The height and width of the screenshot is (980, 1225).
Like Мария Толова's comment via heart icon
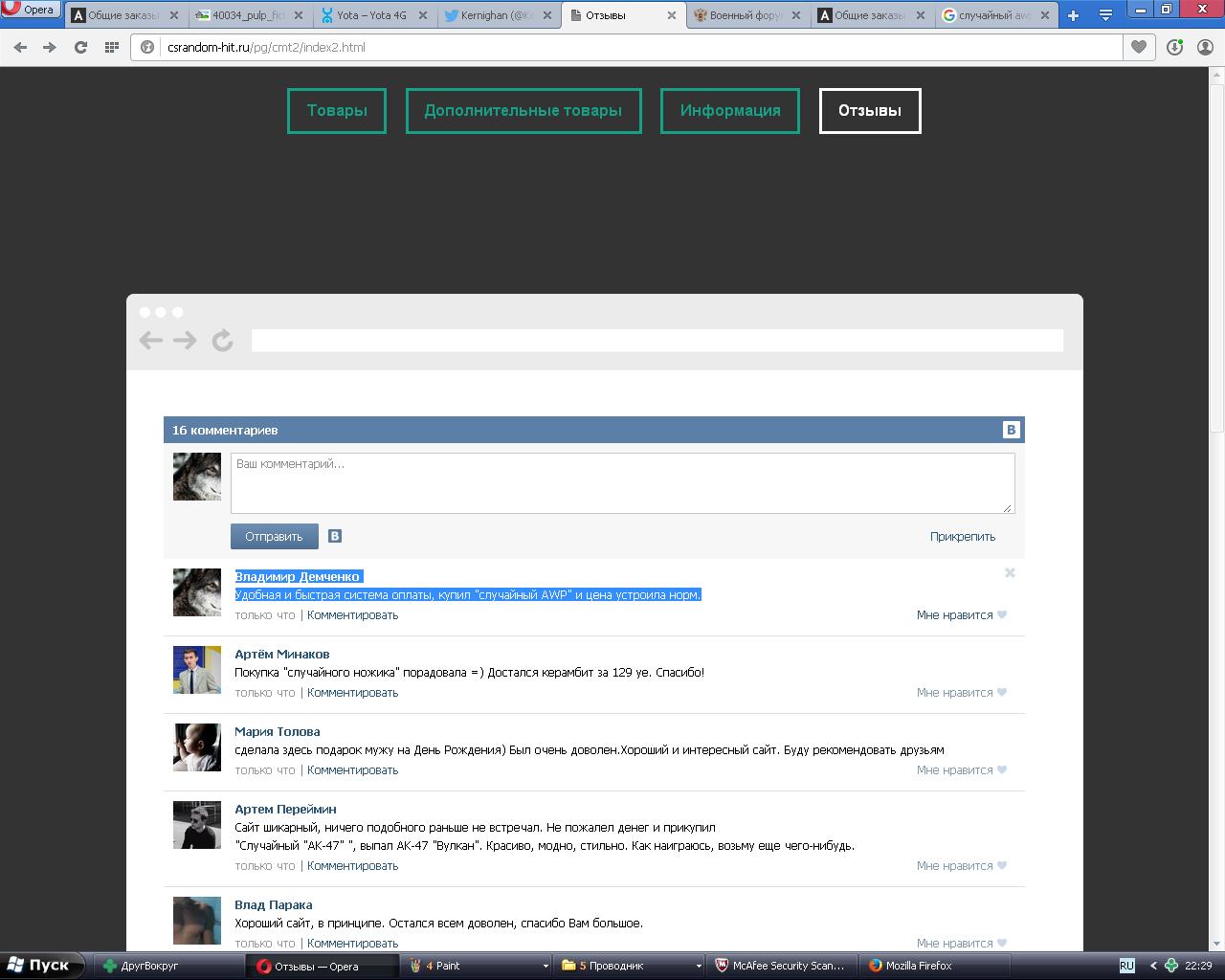pyautogui.click(x=1002, y=770)
